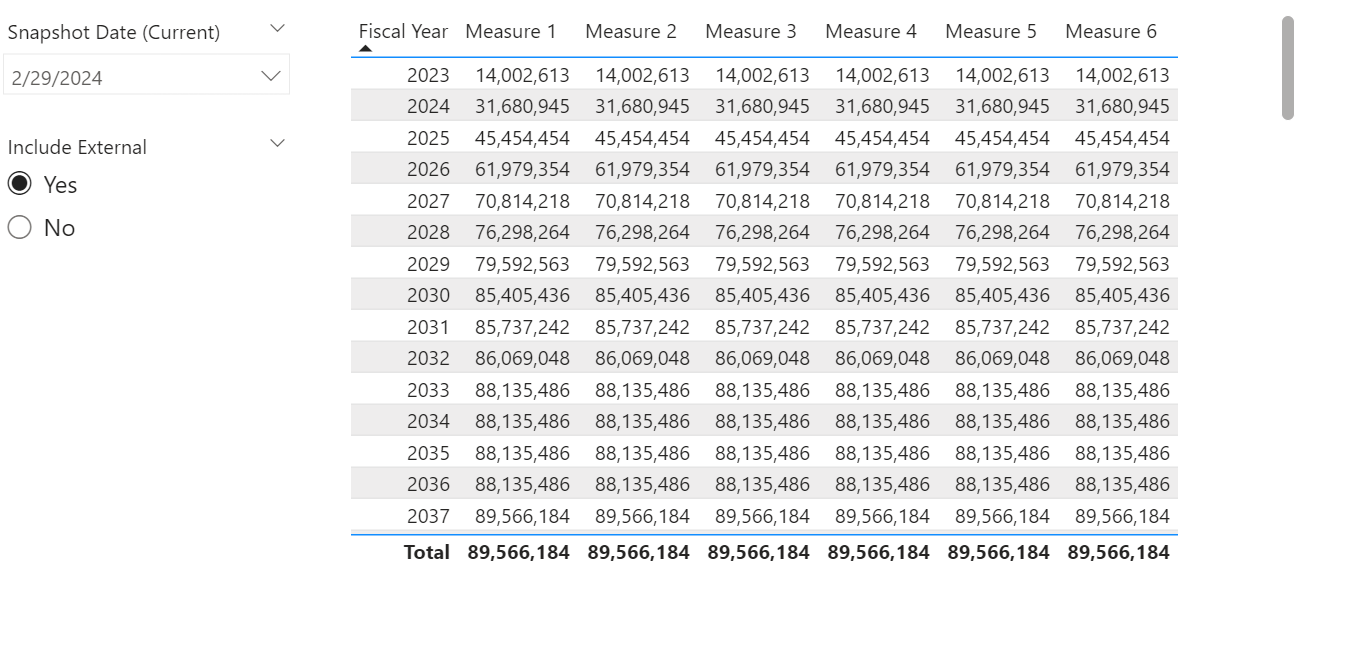The height and width of the screenshot is (653, 1348).
Task: Sort by Measure 6 column header
Action: point(1110,31)
